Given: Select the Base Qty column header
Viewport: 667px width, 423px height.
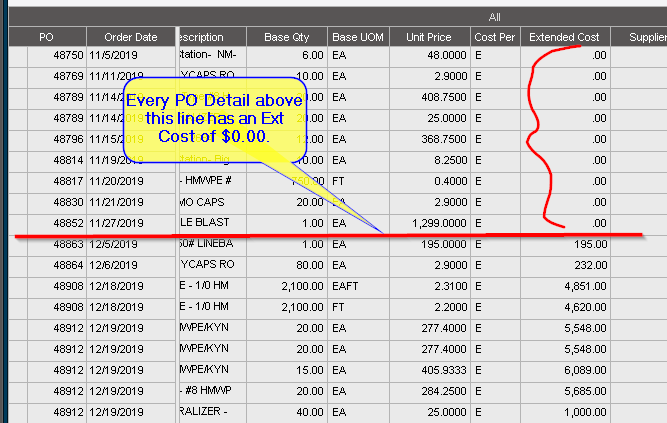Looking at the screenshot, I should [287, 37].
